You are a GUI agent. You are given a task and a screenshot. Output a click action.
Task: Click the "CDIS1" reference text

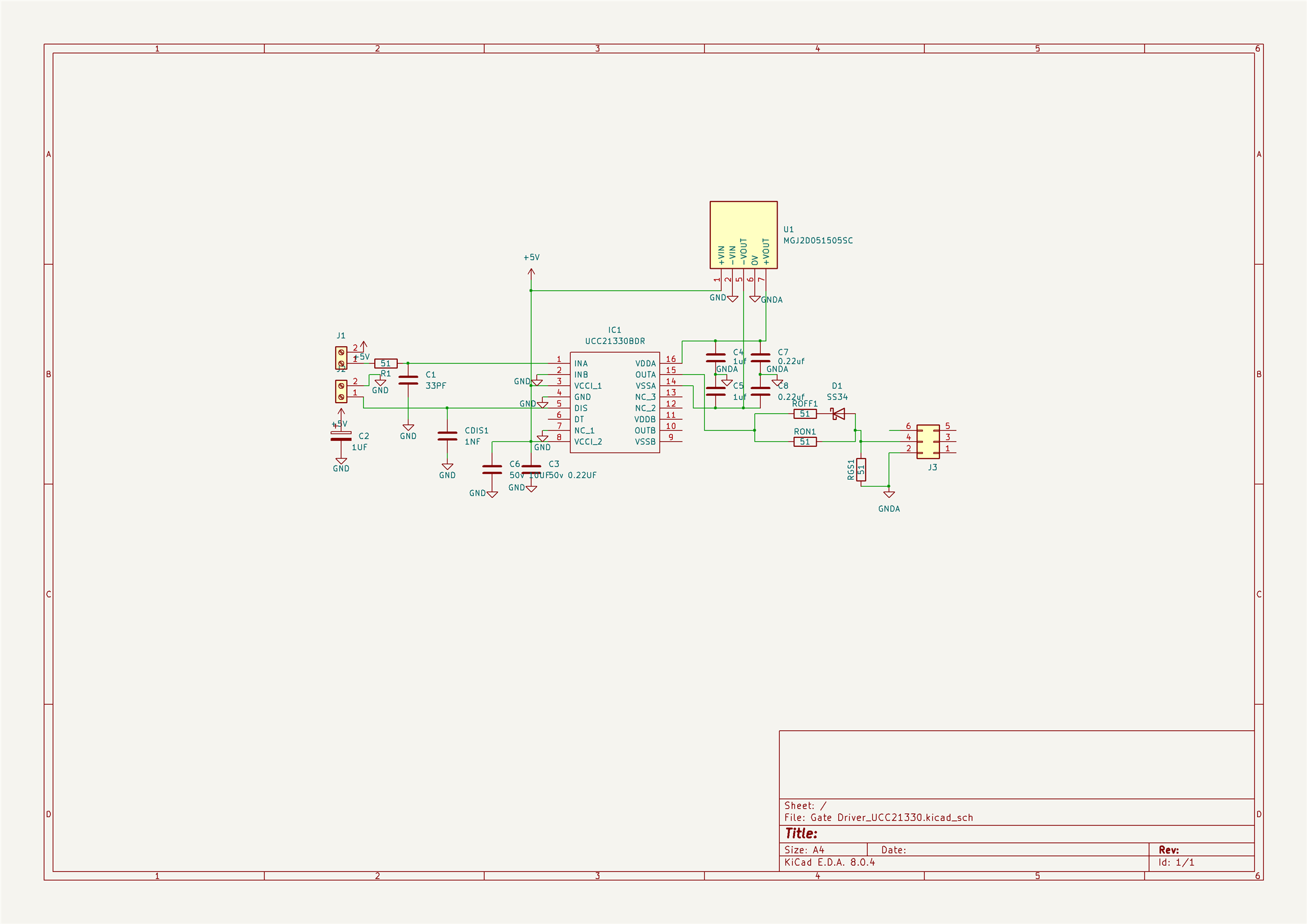click(x=476, y=431)
